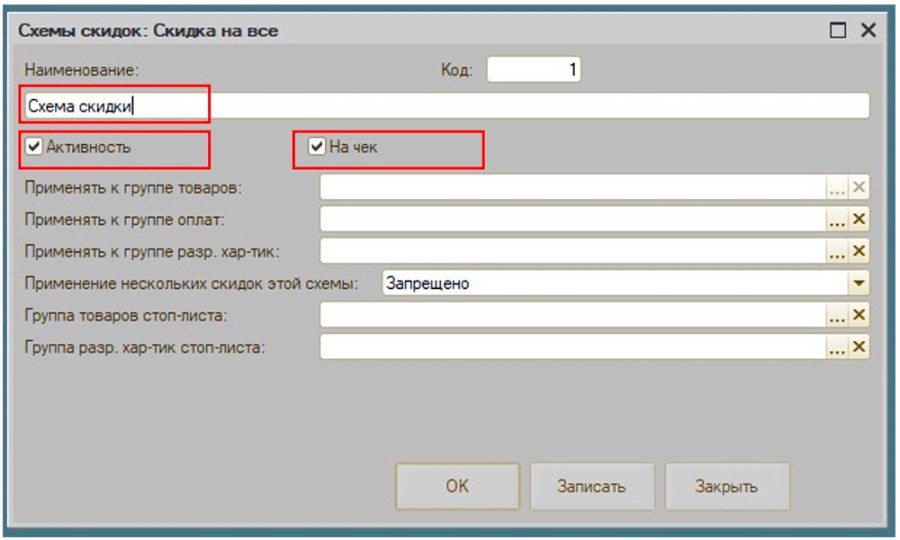Open selection for группе разр. хар-тик
The image size is (900, 540).
pyautogui.click(x=837, y=251)
